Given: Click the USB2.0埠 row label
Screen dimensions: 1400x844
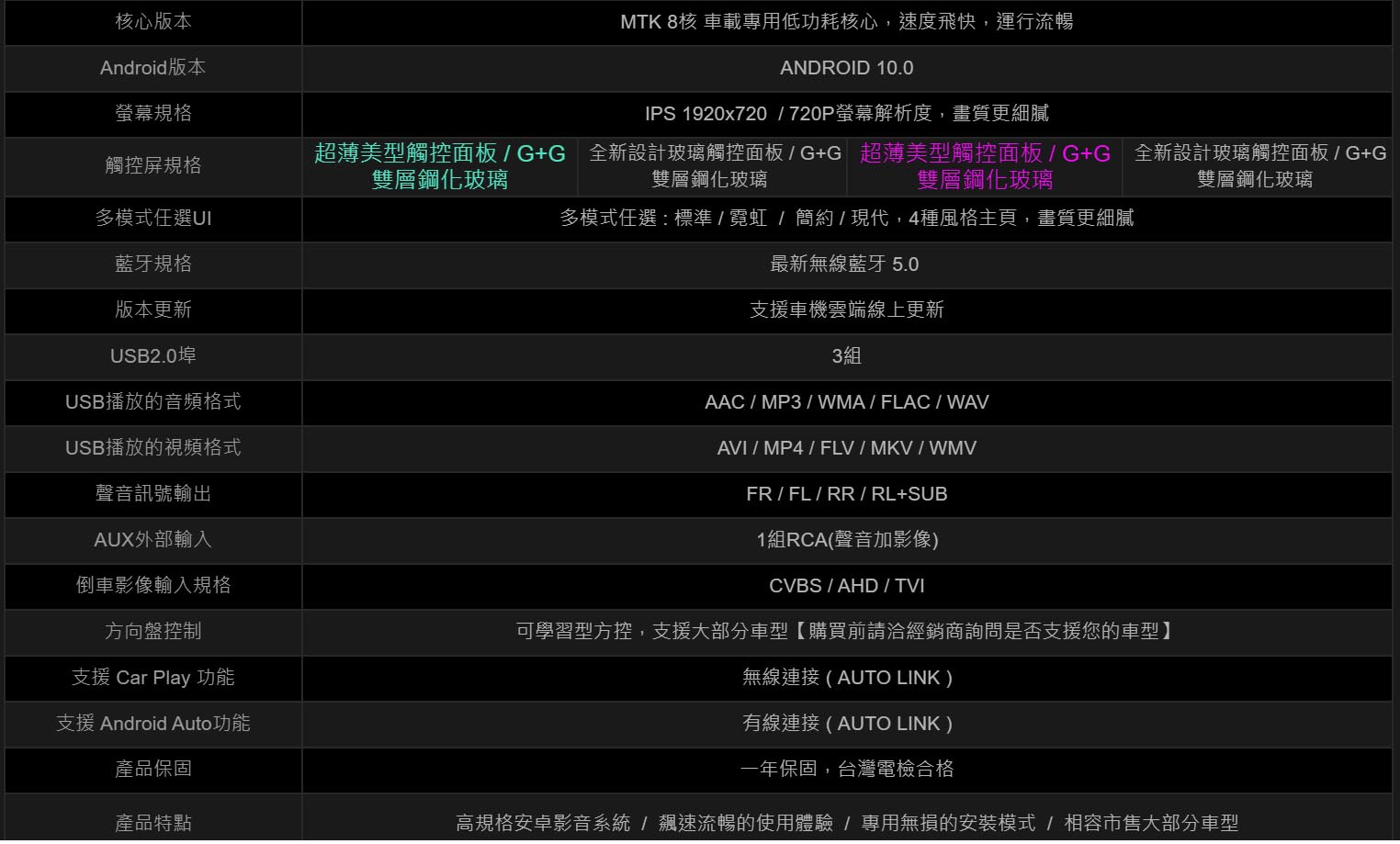Looking at the screenshot, I should pyautogui.click(x=152, y=356).
